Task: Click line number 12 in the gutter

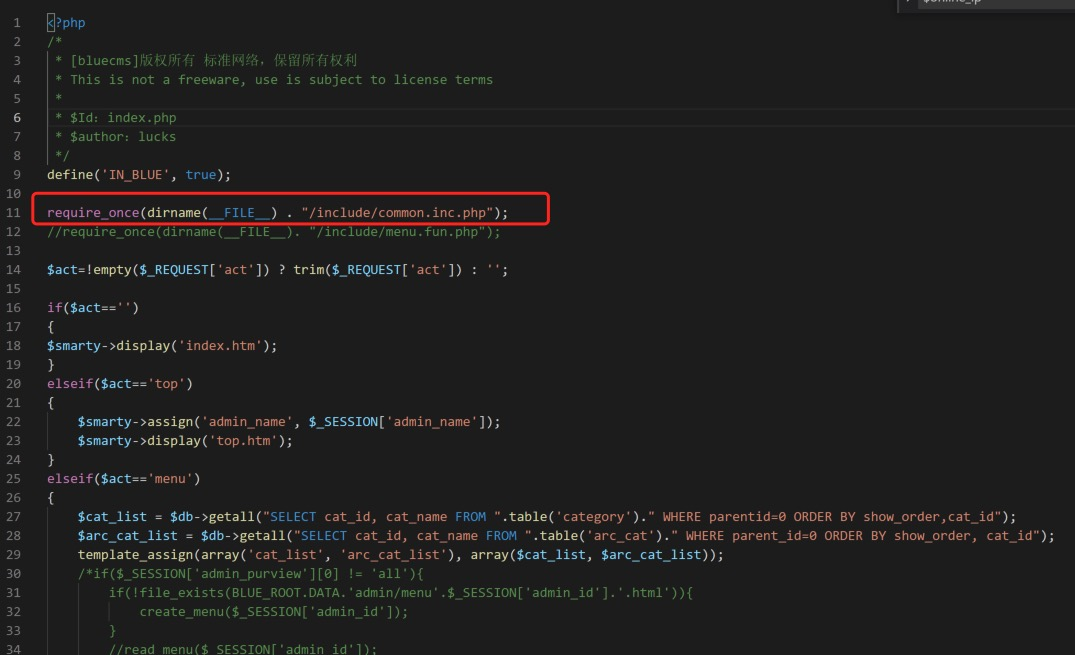Action: (14, 232)
